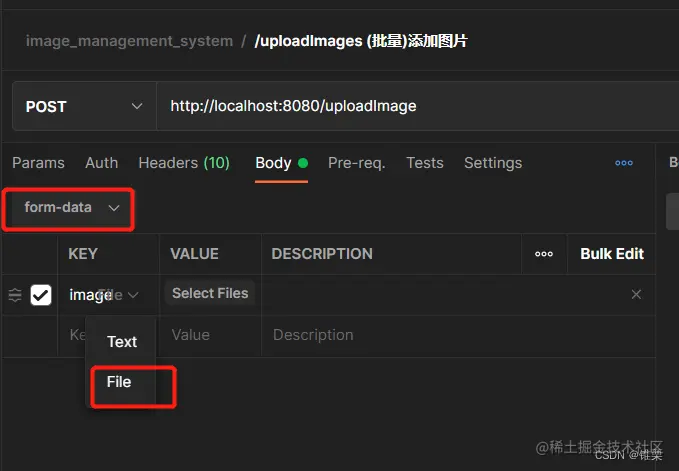Click the Bulk Edit button
Screen dimensions: 679x471
(612, 254)
